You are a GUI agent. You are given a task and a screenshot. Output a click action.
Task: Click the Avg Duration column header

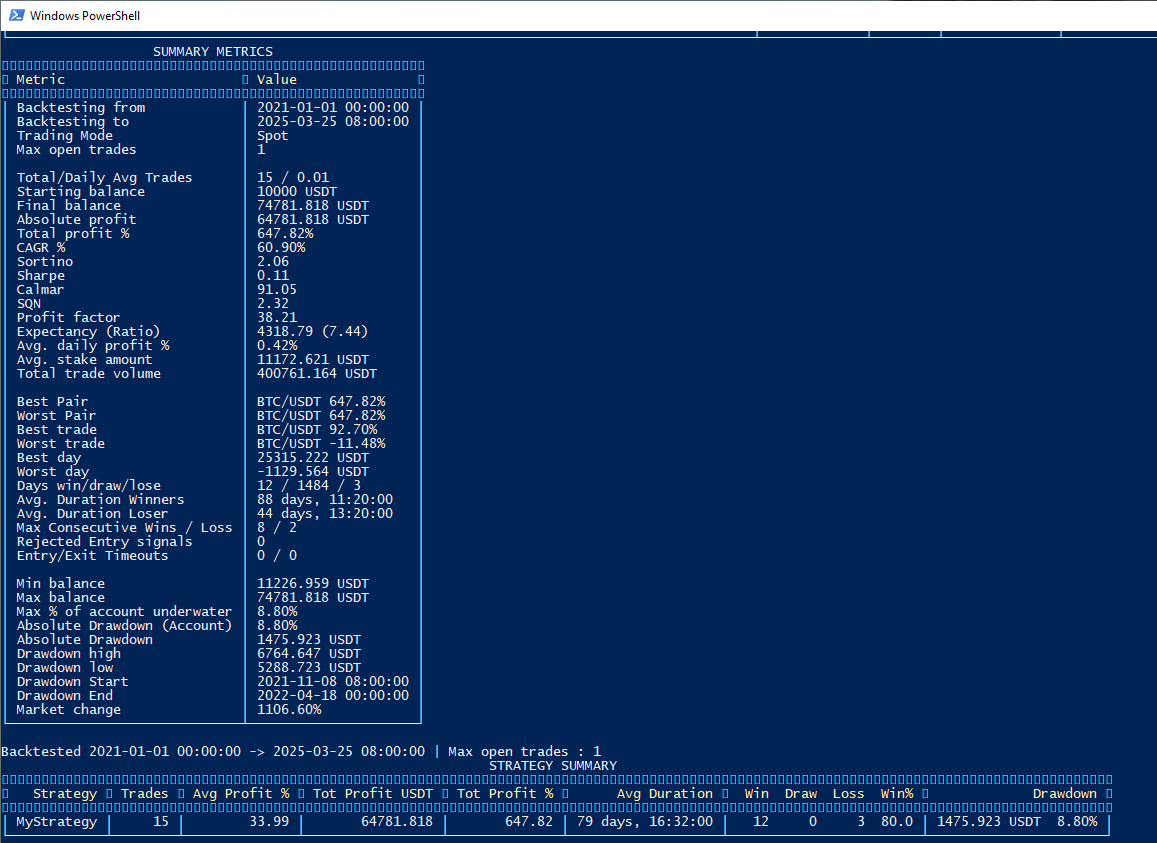(665, 794)
